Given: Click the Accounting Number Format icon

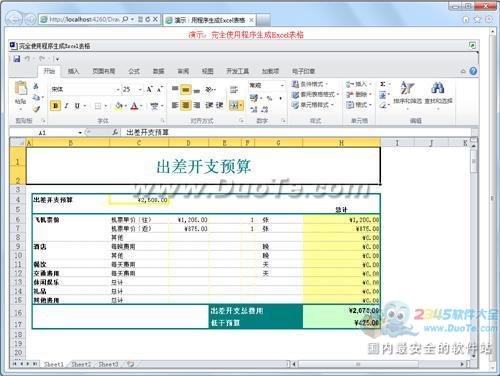Looking at the screenshot, I should [254, 98].
